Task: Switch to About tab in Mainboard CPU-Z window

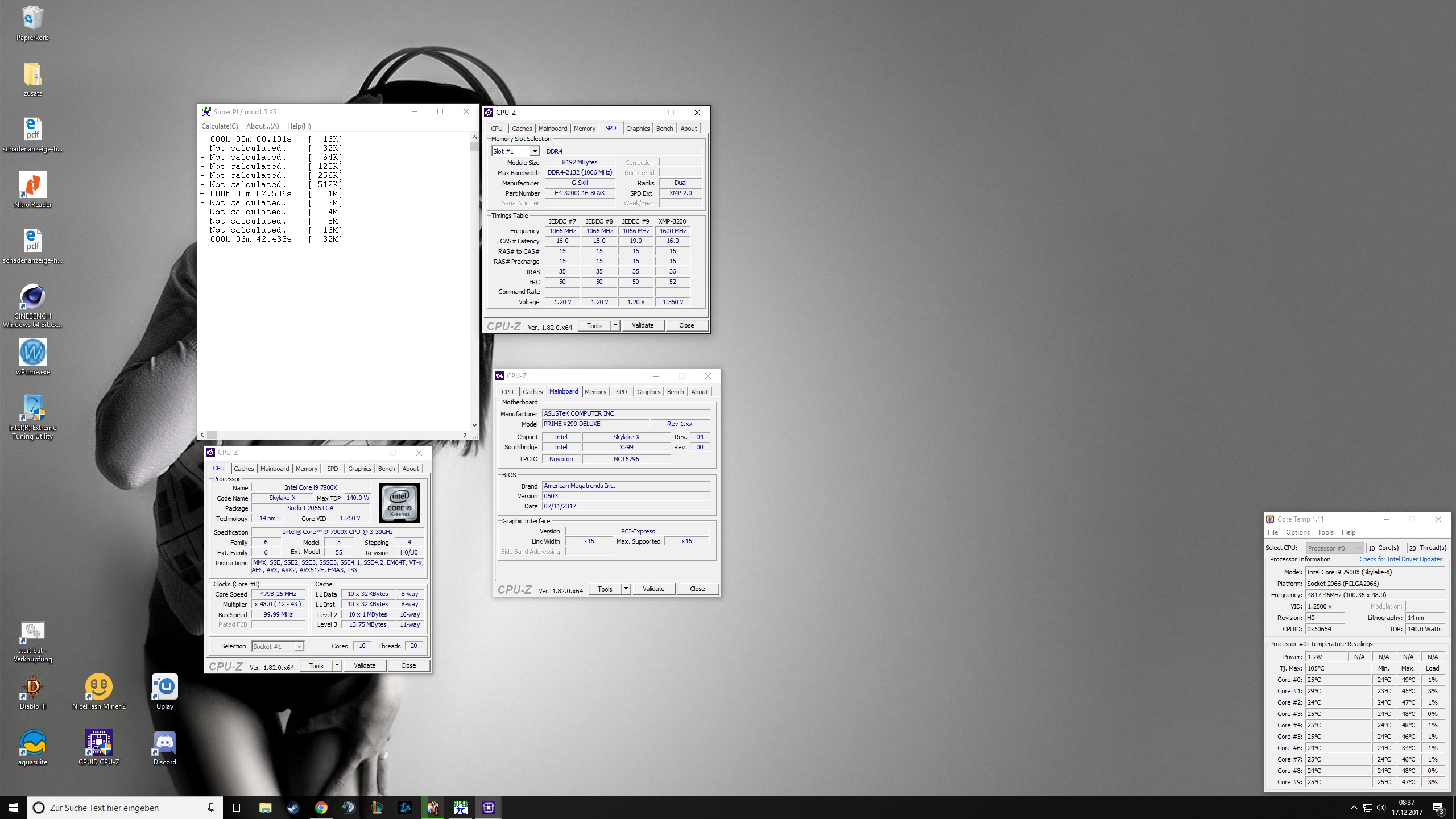Action: tap(700, 392)
